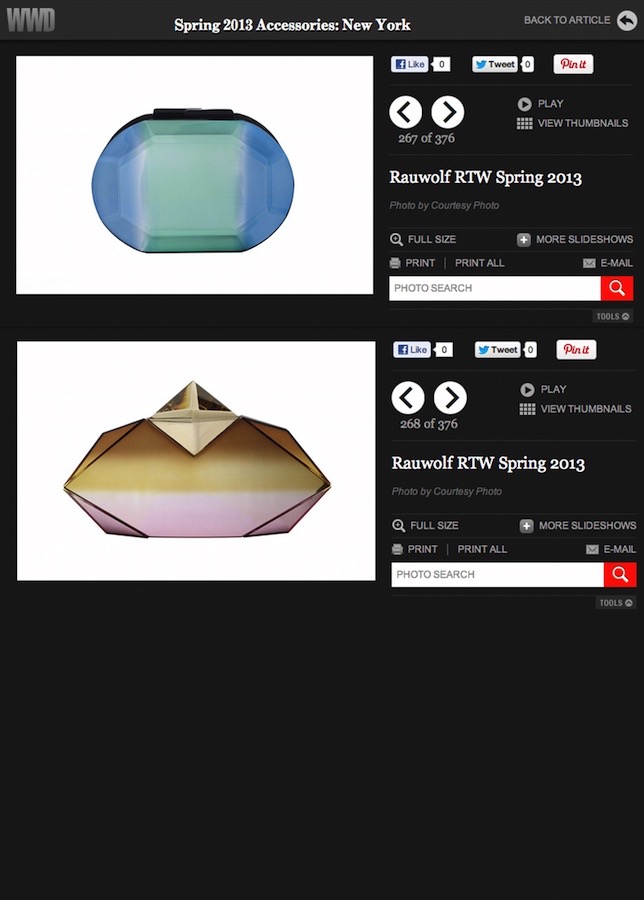This screenshot has width=644, height=900.
Task: Click printer icon next to Print in bottom panel
Action: click(397, 549)
